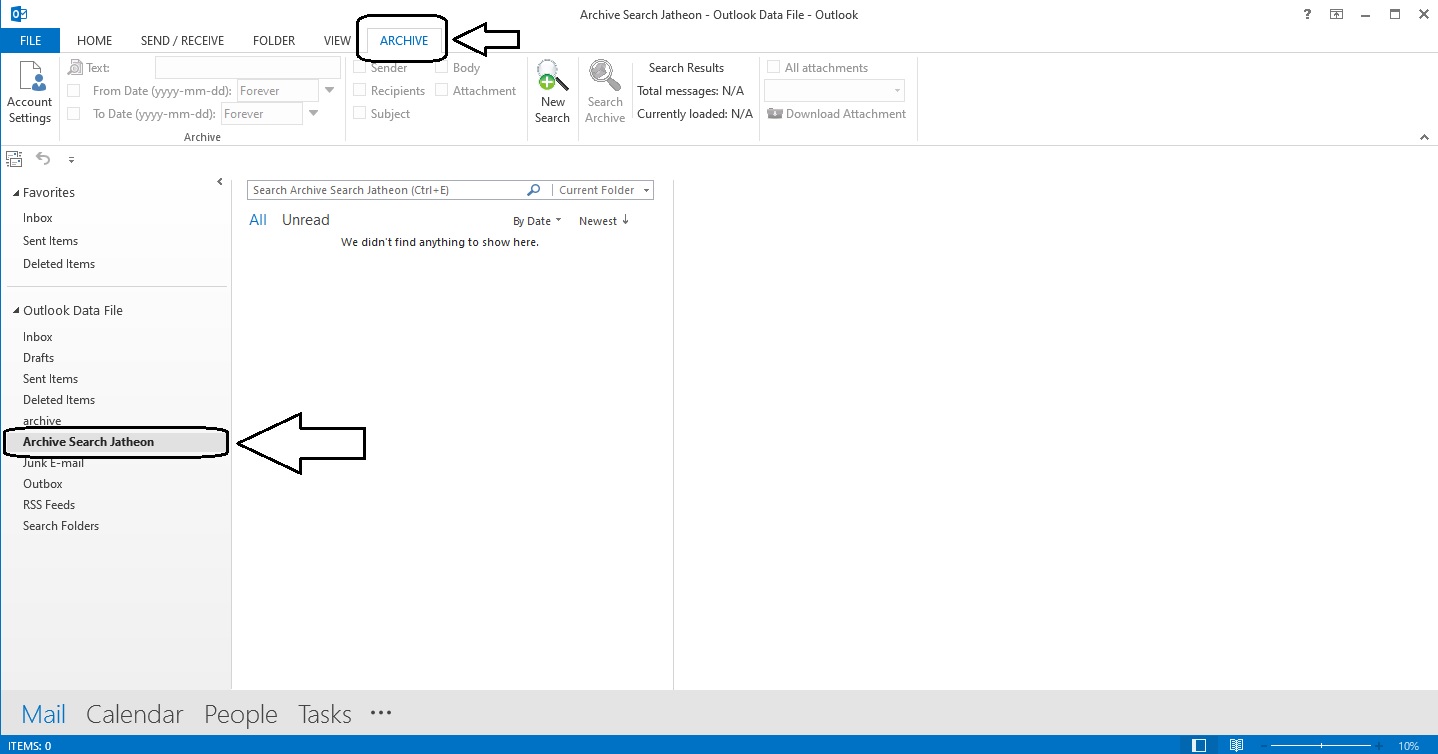The width and height of the screenshot is (1438, 754).
Task: Open To Date dropdown arrow
Action: 314,114
